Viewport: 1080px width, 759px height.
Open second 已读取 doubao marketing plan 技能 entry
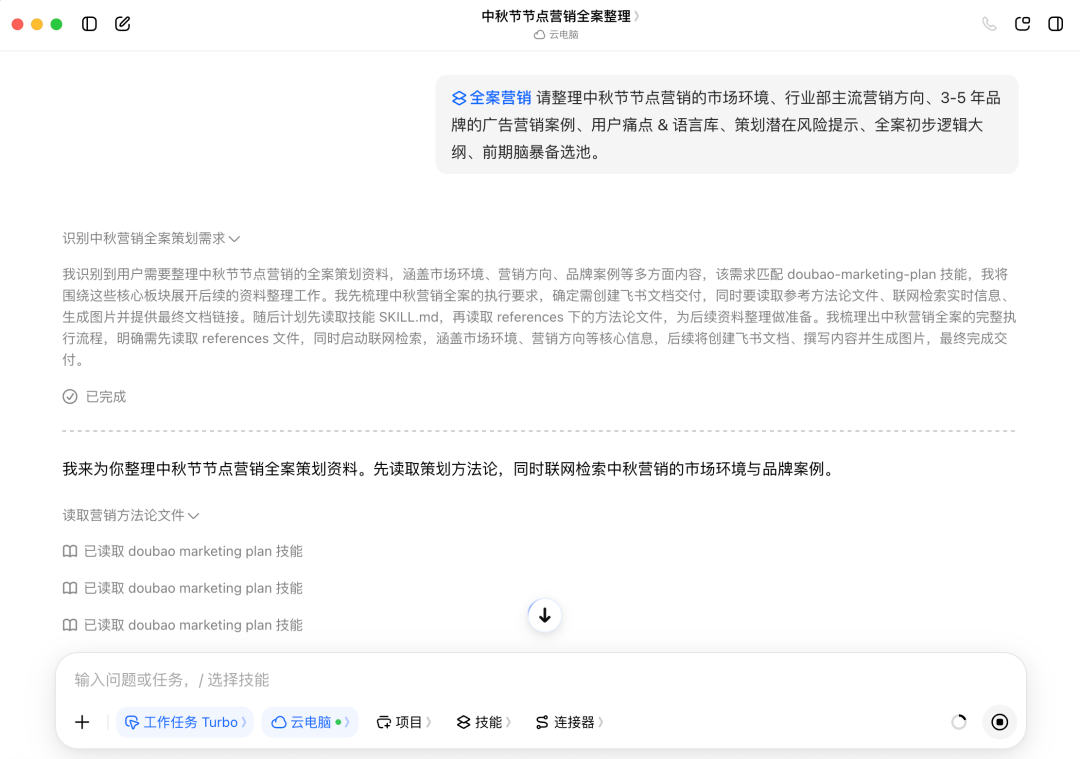click(183, 588)
